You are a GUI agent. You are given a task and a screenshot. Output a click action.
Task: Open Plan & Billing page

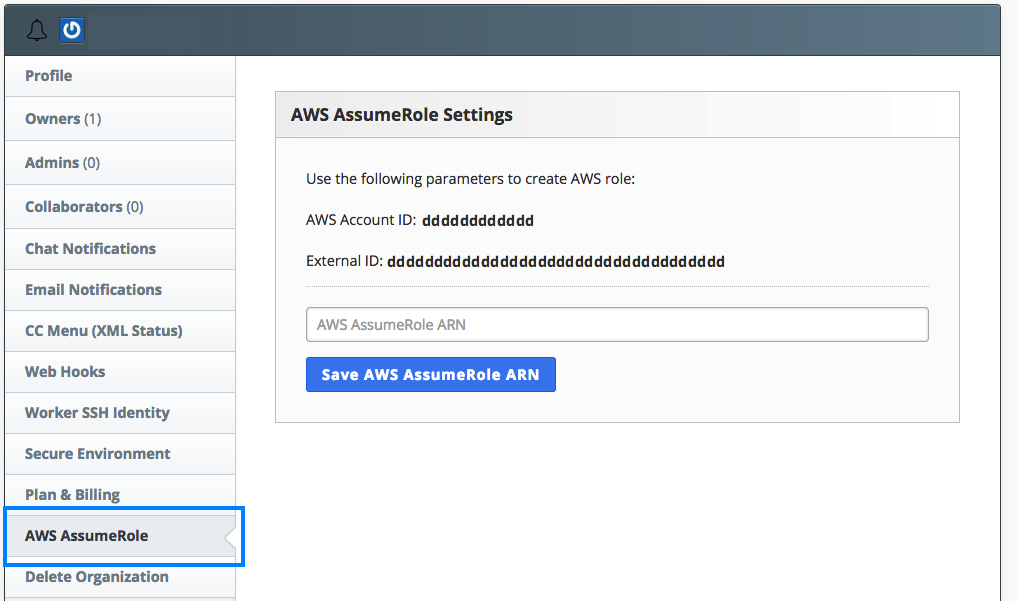point(120,495)
